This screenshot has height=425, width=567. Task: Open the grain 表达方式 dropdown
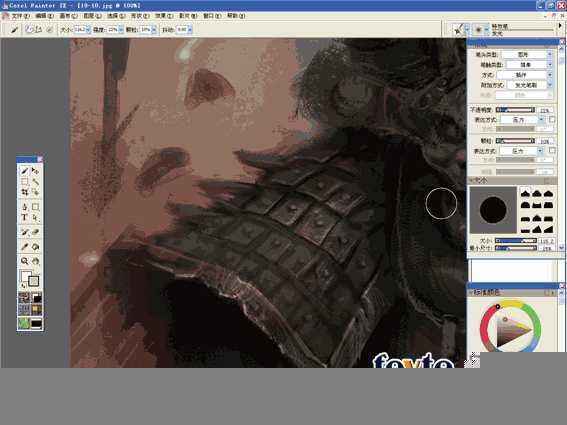point(521,150)
